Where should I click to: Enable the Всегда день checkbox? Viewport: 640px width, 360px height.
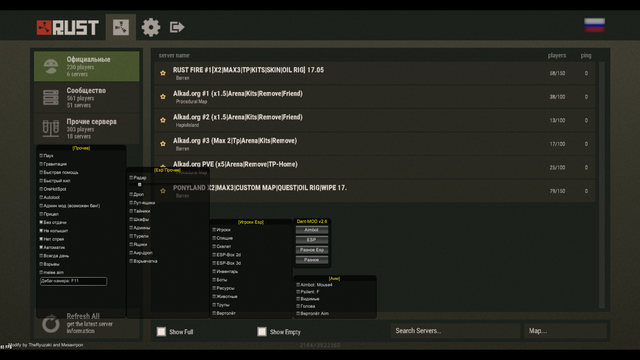click(x=41, y=256)
